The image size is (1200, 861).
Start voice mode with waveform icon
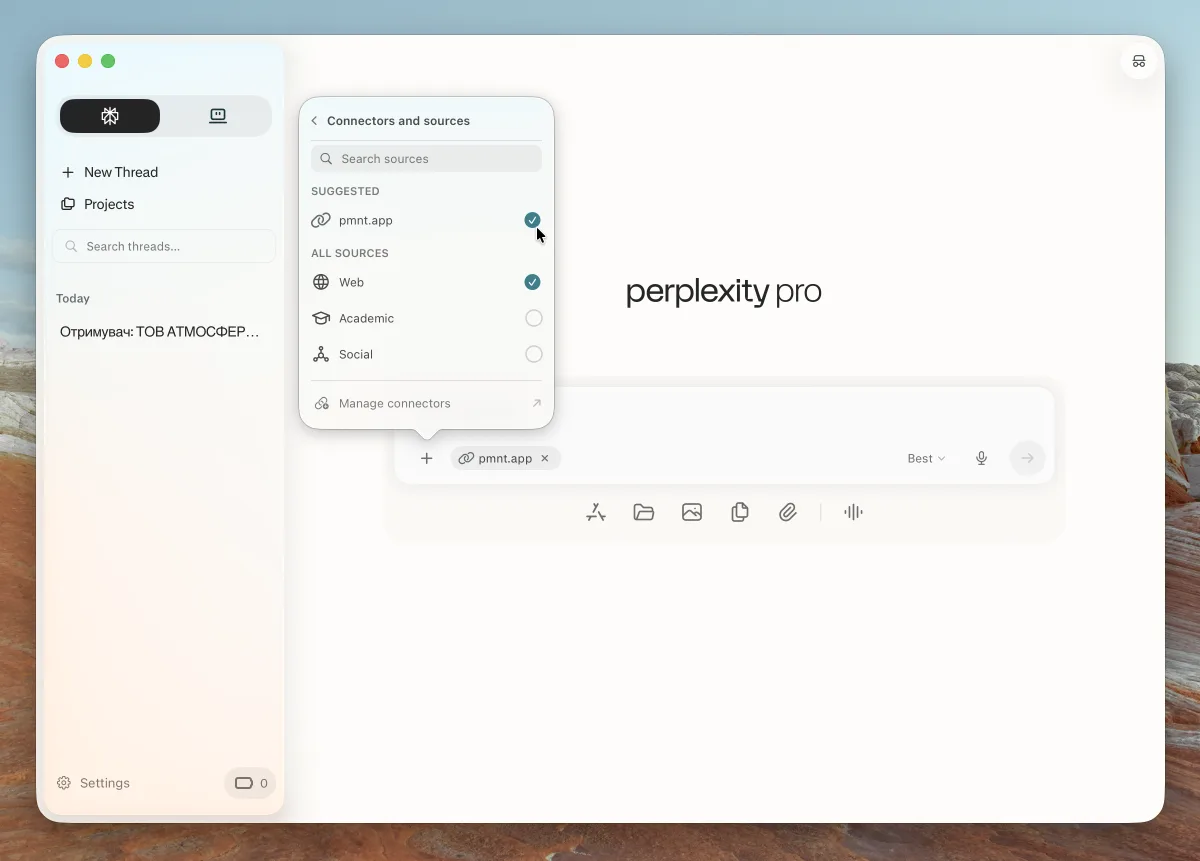pos(853,512)
